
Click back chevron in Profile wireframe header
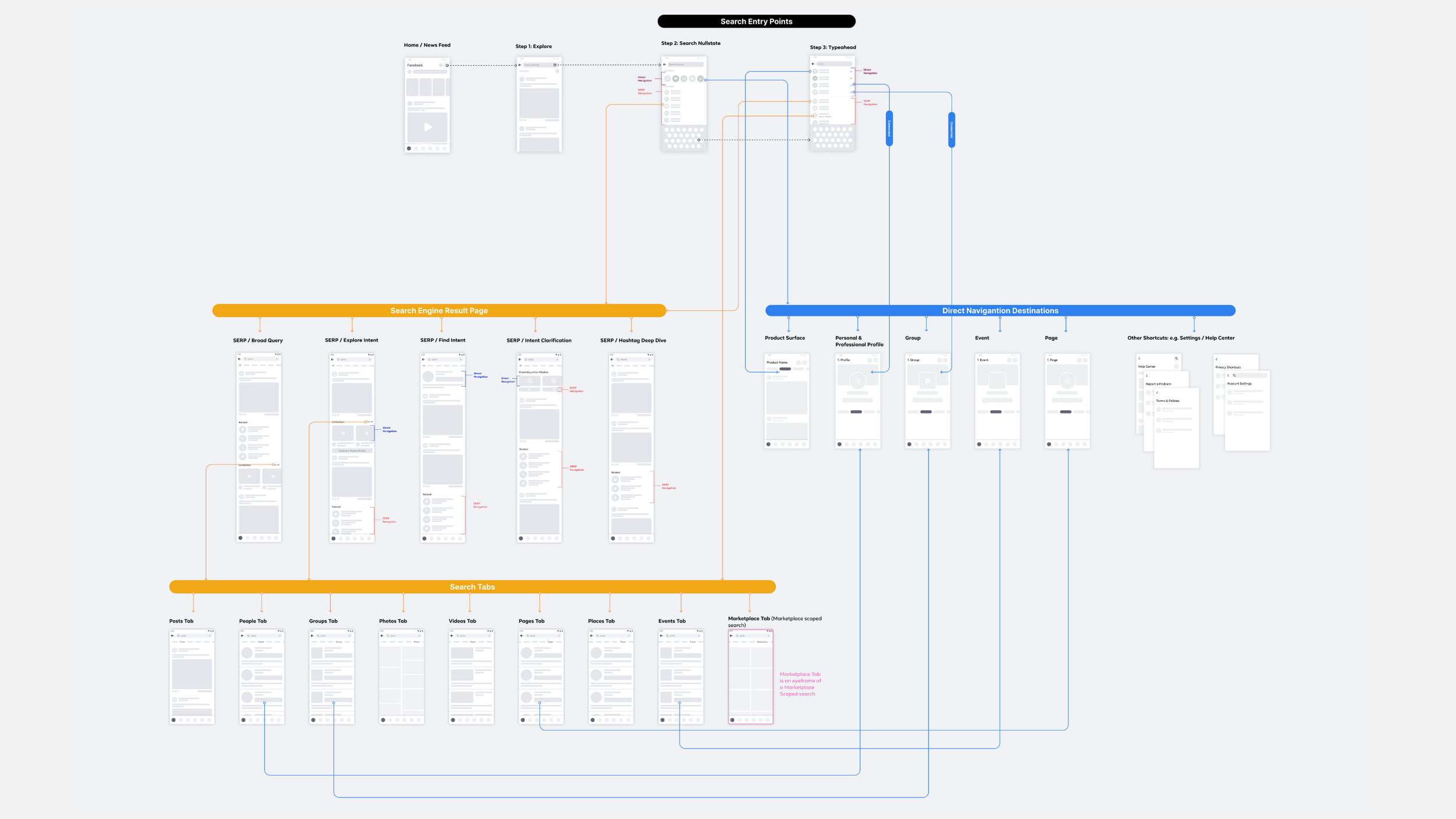pyautogui.click(x=839, y=360)
